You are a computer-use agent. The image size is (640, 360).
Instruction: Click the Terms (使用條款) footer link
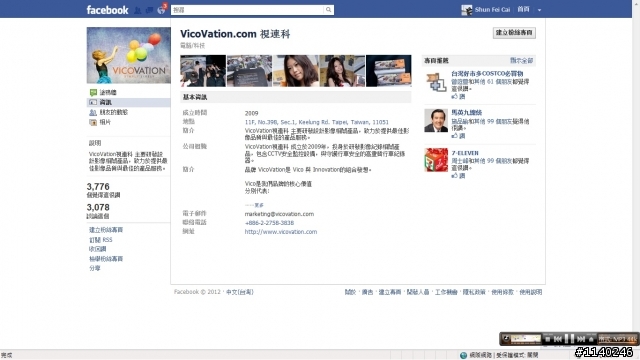502,292
